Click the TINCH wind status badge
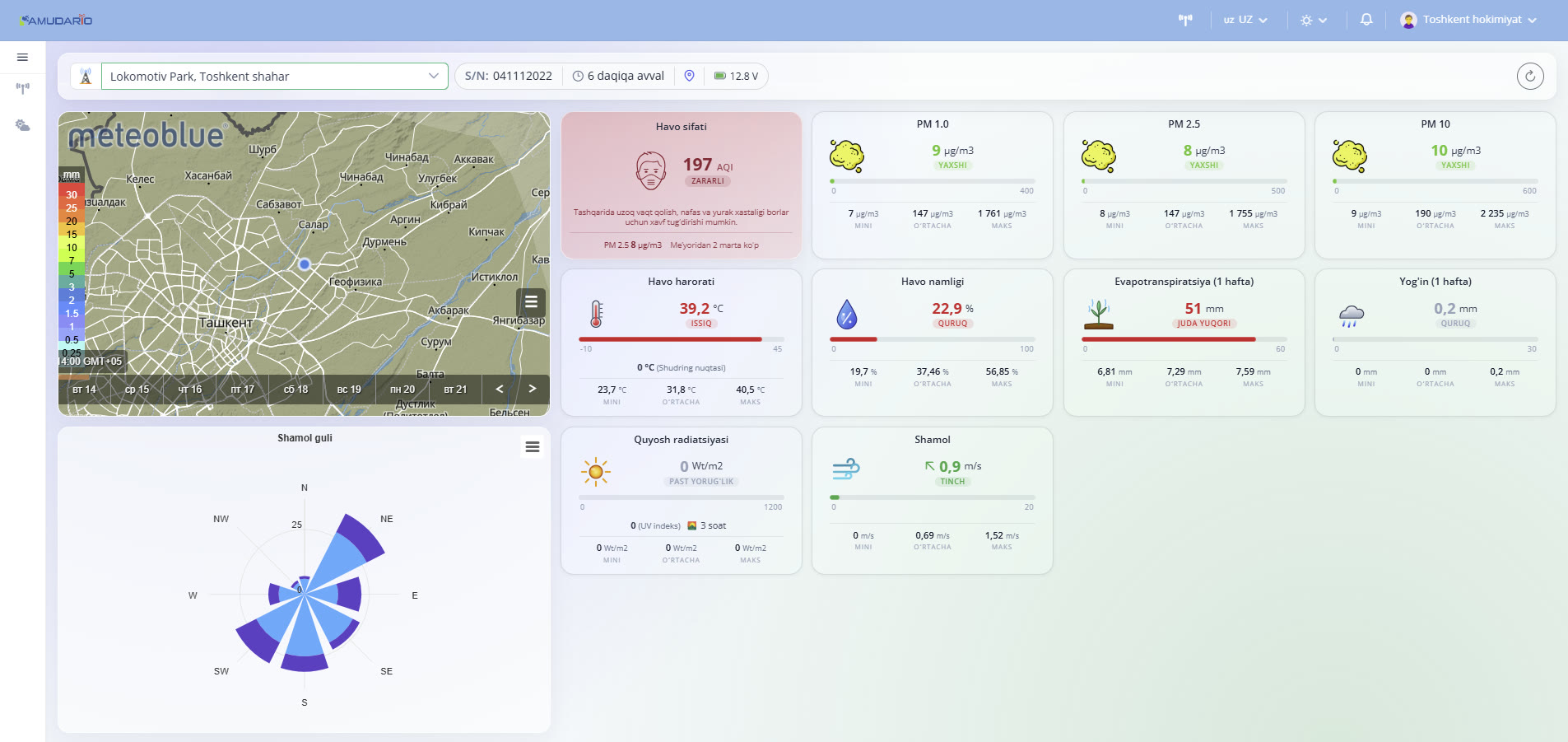Screen dimensions: 1568x742 pos(952,482)
